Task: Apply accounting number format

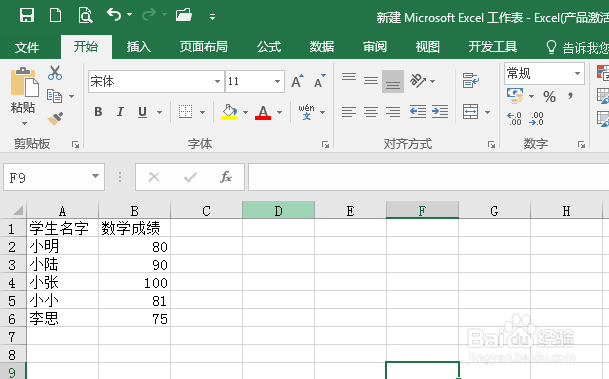Action: click(x=515, y=96)
